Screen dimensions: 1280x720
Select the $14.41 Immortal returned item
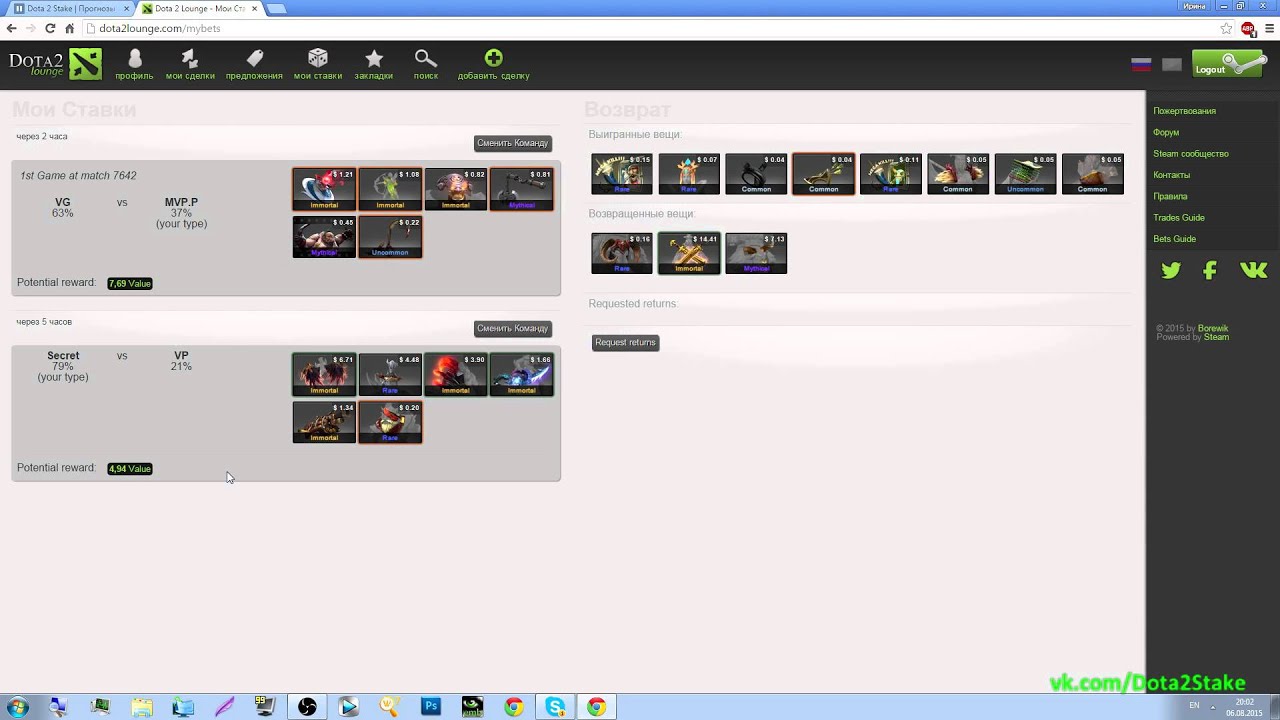(689, 253)
